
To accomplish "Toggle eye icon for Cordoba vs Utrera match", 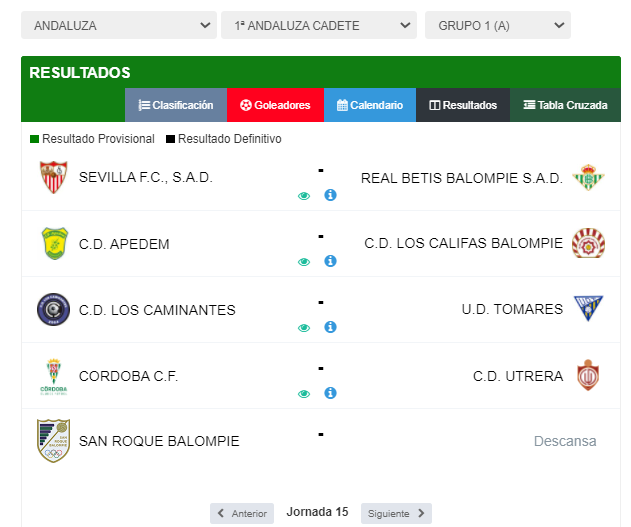I will 304,394.
